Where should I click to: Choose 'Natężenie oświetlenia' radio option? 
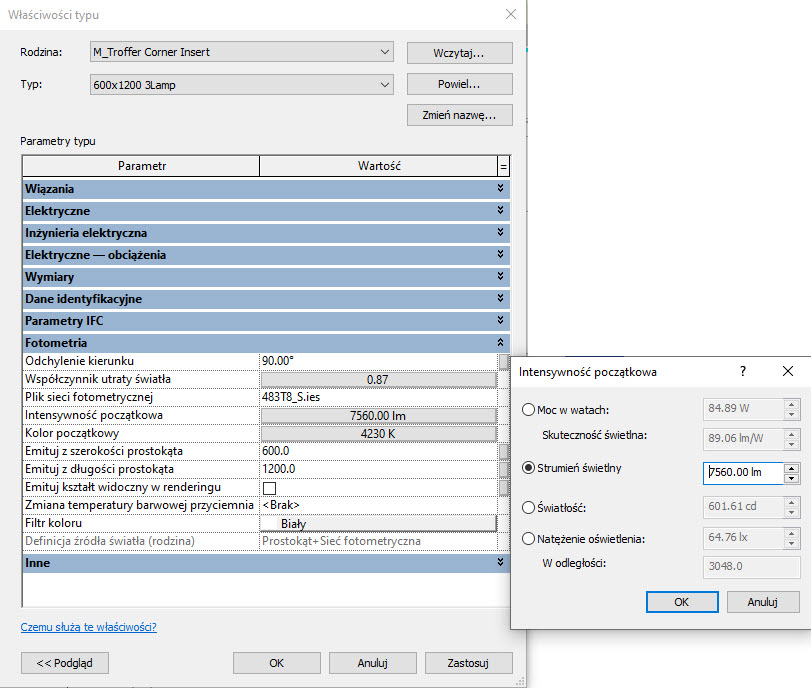530,539
